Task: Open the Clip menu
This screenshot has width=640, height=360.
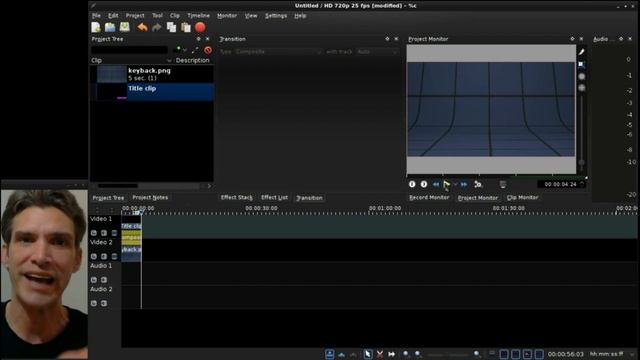Action: point(175,16)
